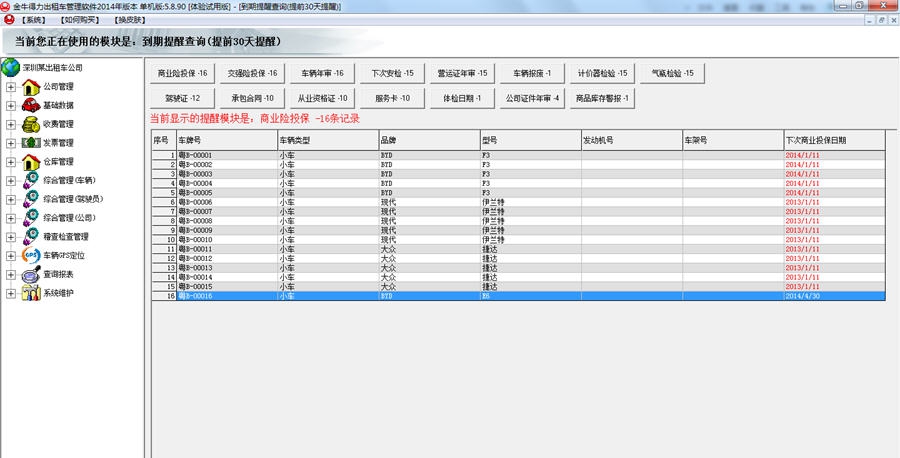Expand the 发票管理 tree node
This screenshot has width=900, height=458.
(11, 143)
